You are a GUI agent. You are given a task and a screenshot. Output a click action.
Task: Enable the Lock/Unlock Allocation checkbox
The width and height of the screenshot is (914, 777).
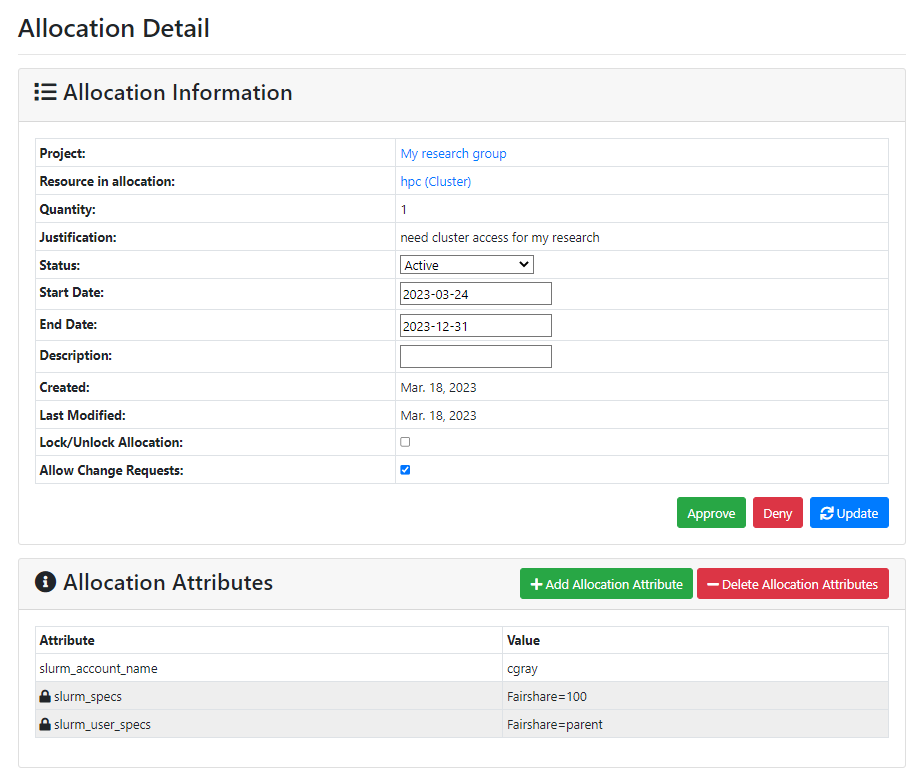pyautogui.click(x=405, y=442)
